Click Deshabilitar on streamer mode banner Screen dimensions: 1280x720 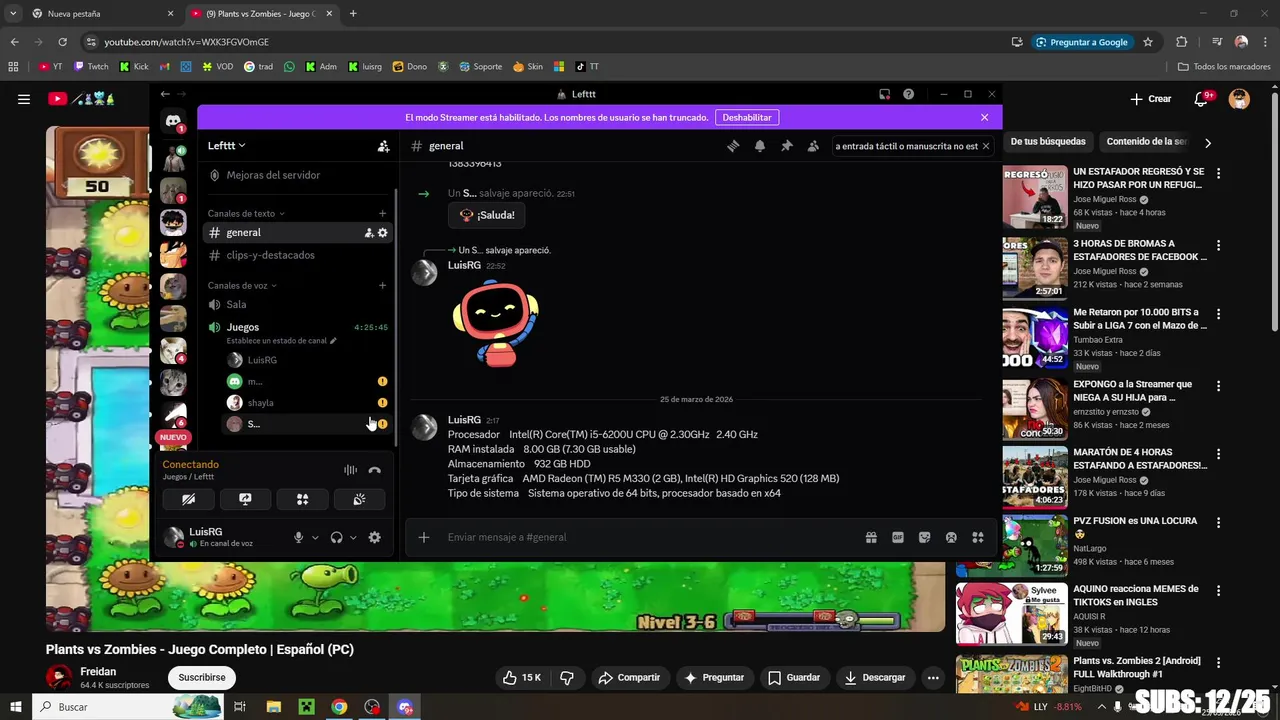pyautogui.click(x=747, y=117)
